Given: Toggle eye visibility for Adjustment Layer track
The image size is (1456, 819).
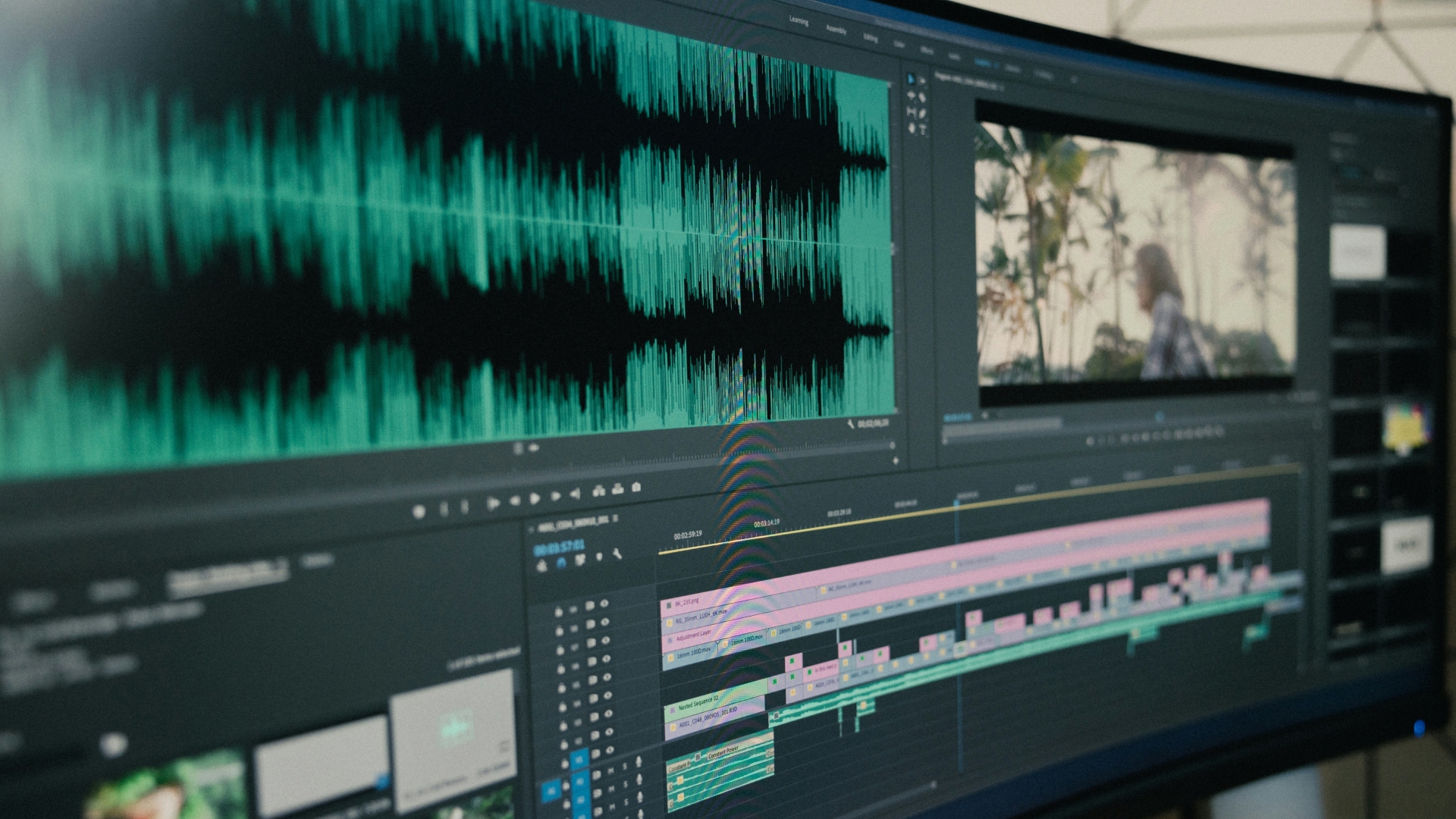Looking at the screenshot, I should 605,640.
